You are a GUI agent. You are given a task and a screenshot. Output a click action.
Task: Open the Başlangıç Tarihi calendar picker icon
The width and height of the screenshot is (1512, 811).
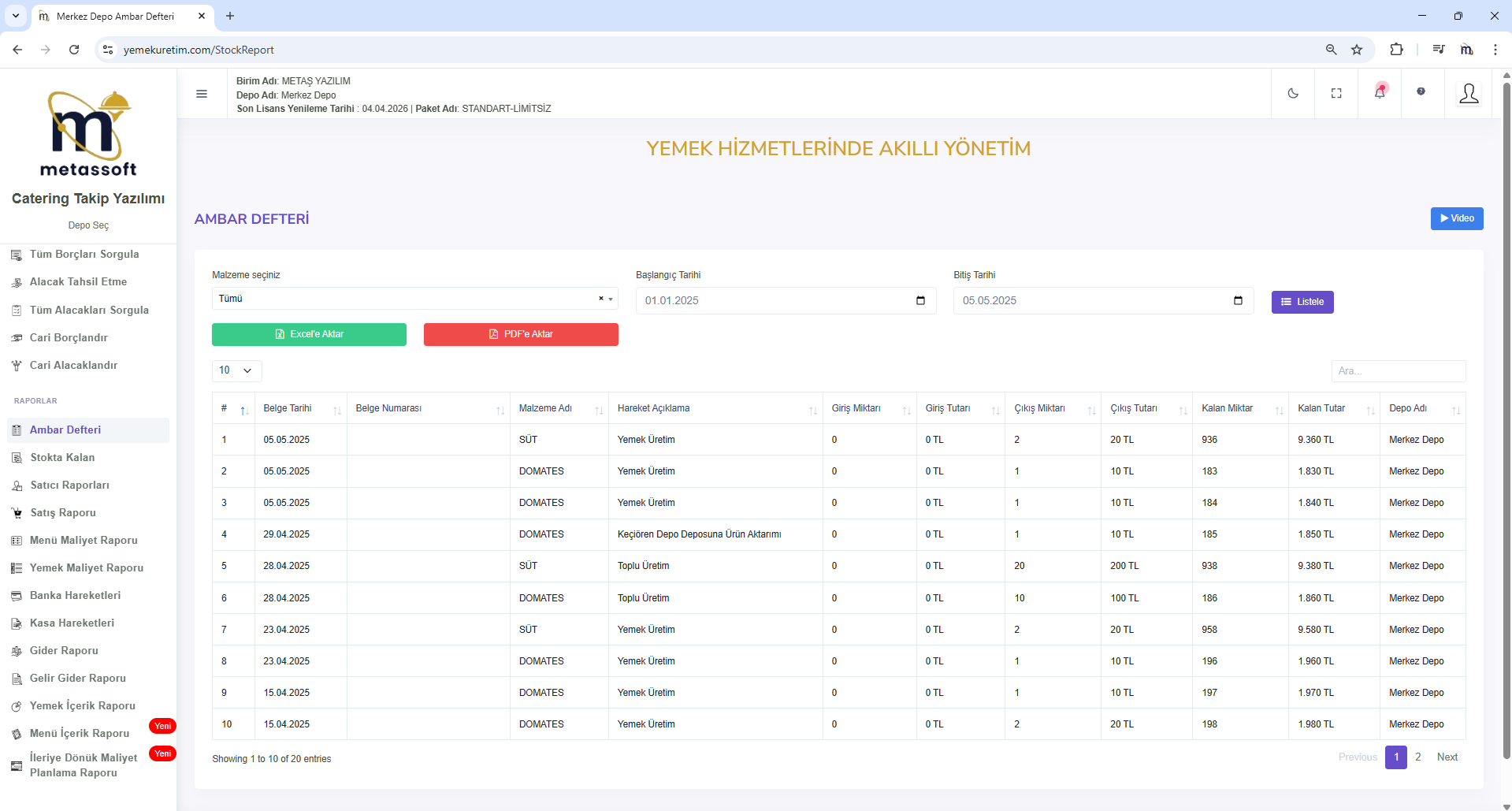point(920,300)
